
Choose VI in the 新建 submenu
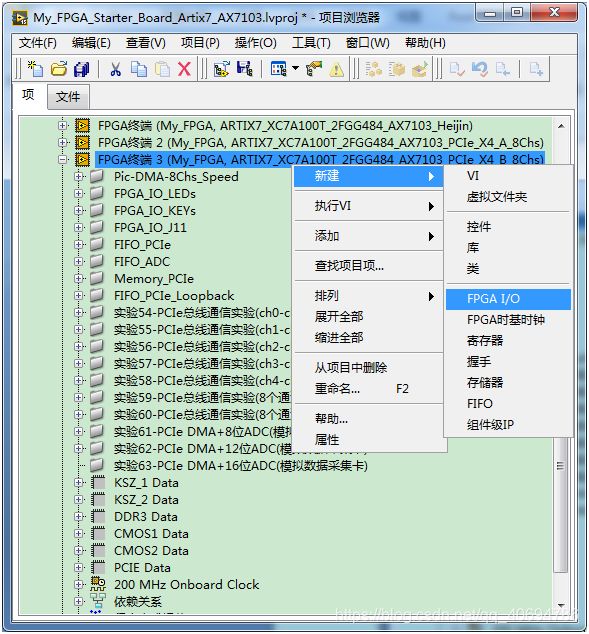[x=508, y=176]
